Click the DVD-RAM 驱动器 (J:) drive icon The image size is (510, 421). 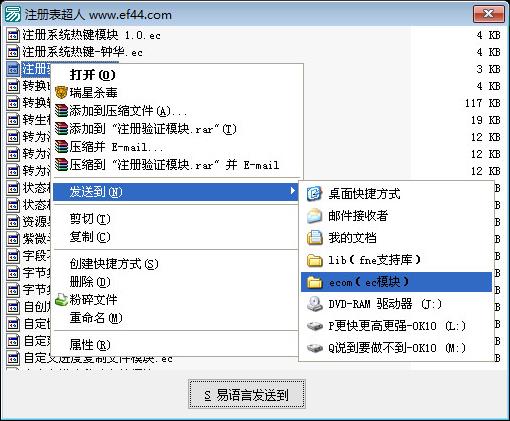click(x=314, y=304)
